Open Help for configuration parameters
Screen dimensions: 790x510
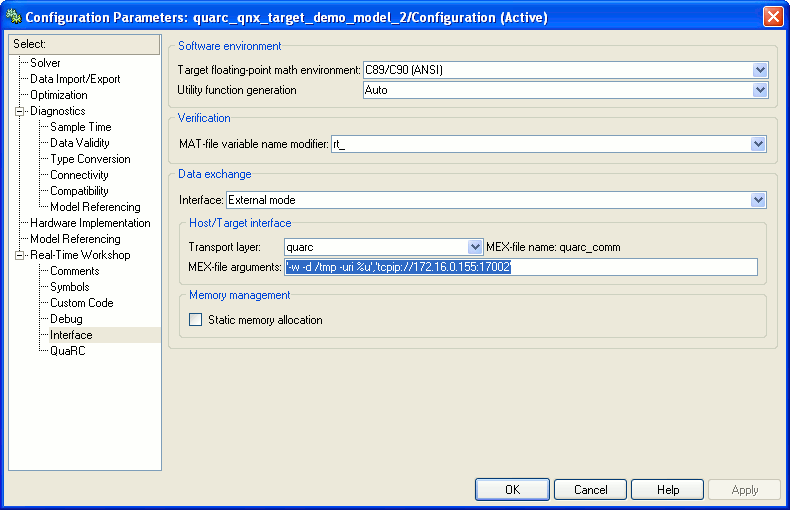click(x=668, y=490)
